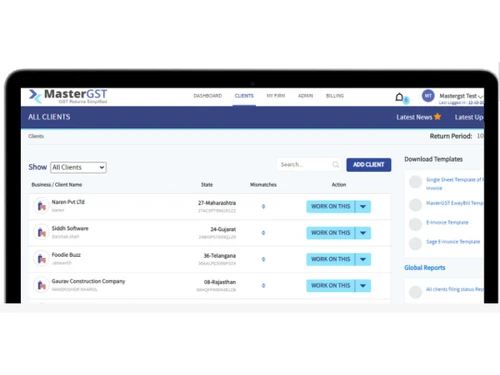
Task: Click Work On This for Naren Pvt Ltd
Action: click(x=331, y=207)
